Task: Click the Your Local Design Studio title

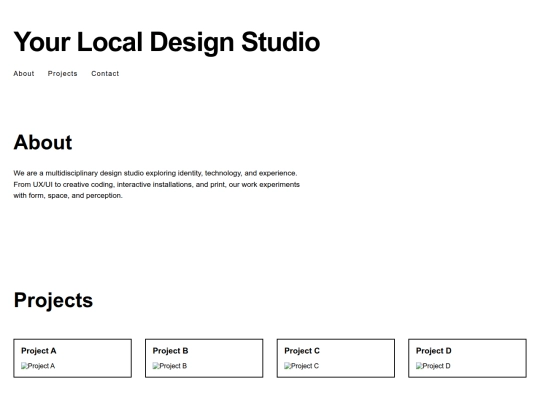Action: 167,42
